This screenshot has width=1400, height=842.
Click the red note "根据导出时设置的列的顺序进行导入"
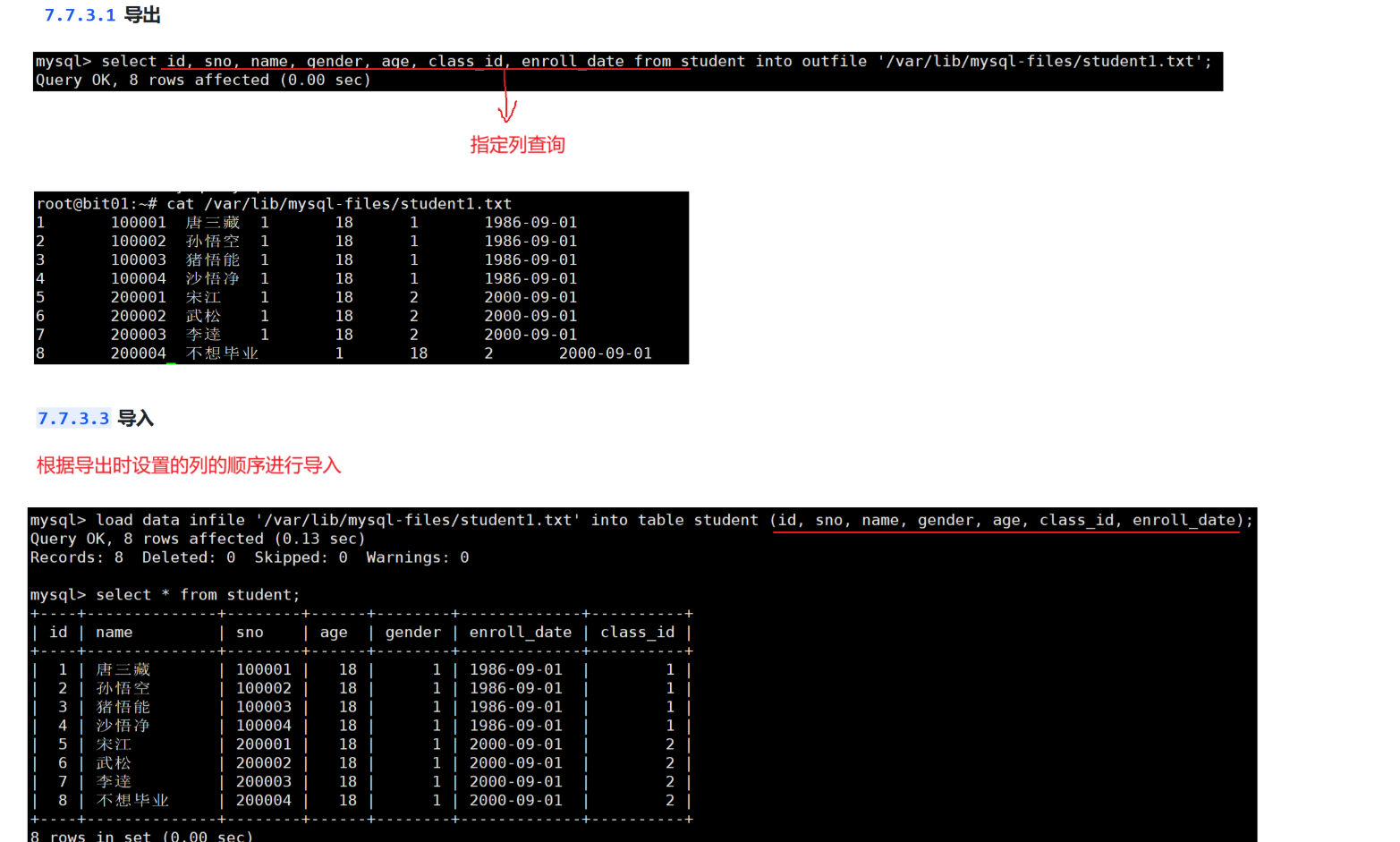(x=189, y=465)
